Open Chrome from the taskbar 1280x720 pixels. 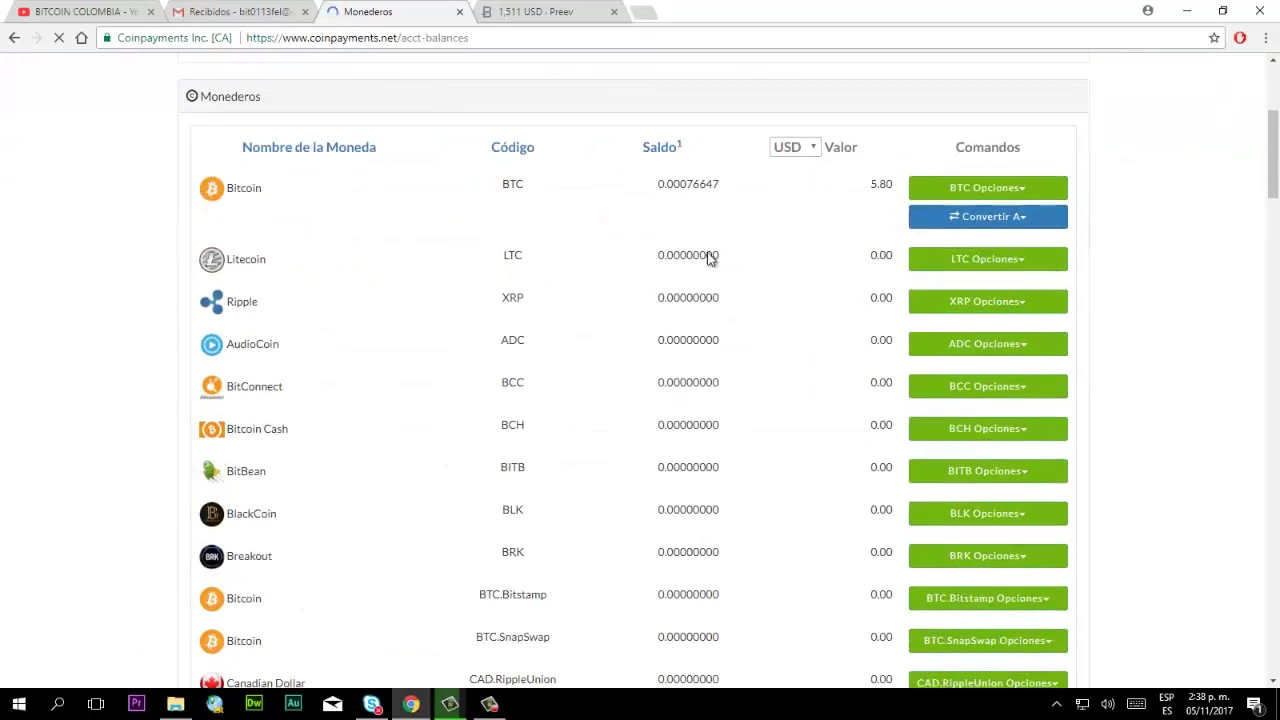coord(411,704)
